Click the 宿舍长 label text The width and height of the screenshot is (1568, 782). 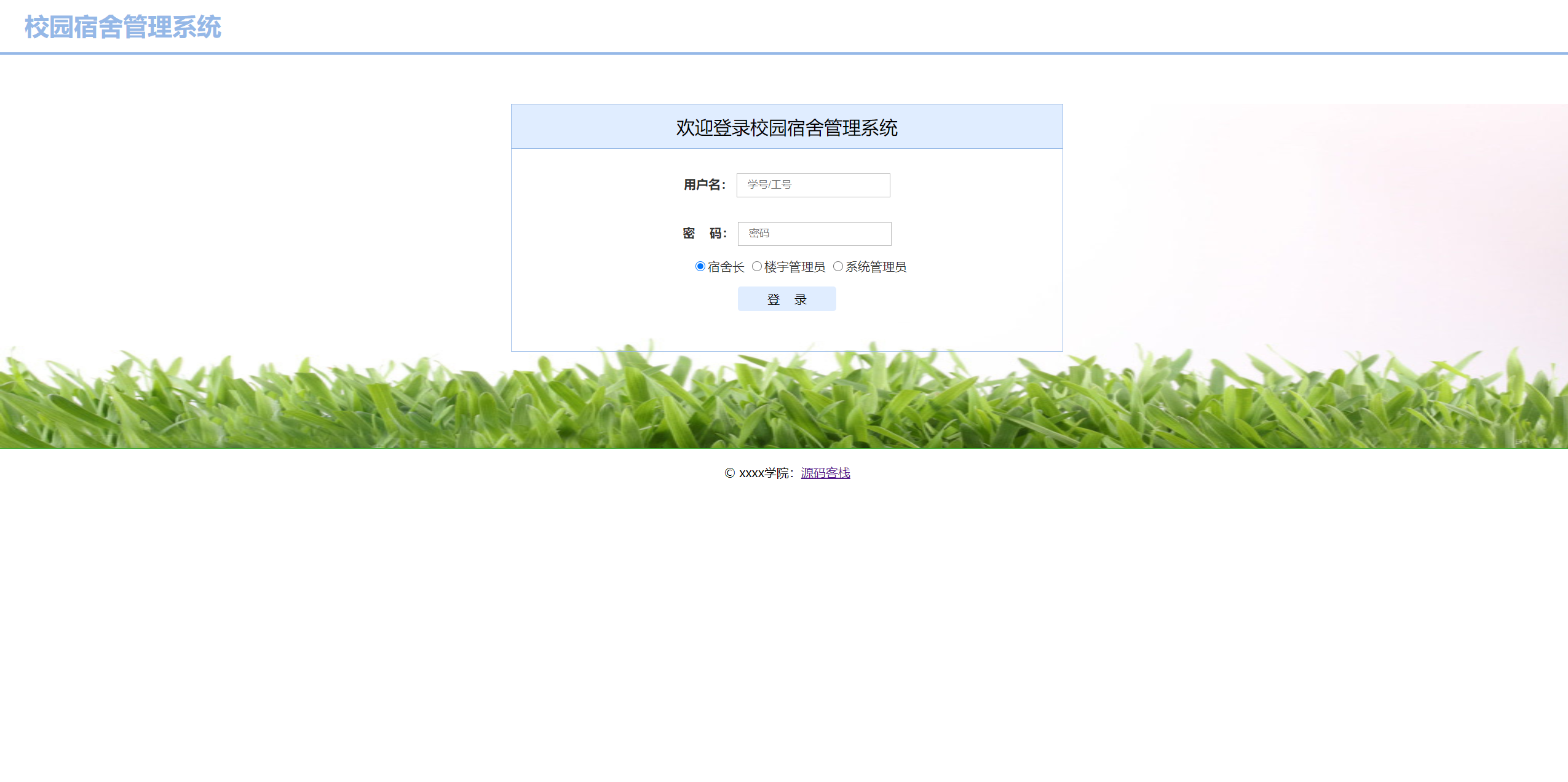coord(726,267)
